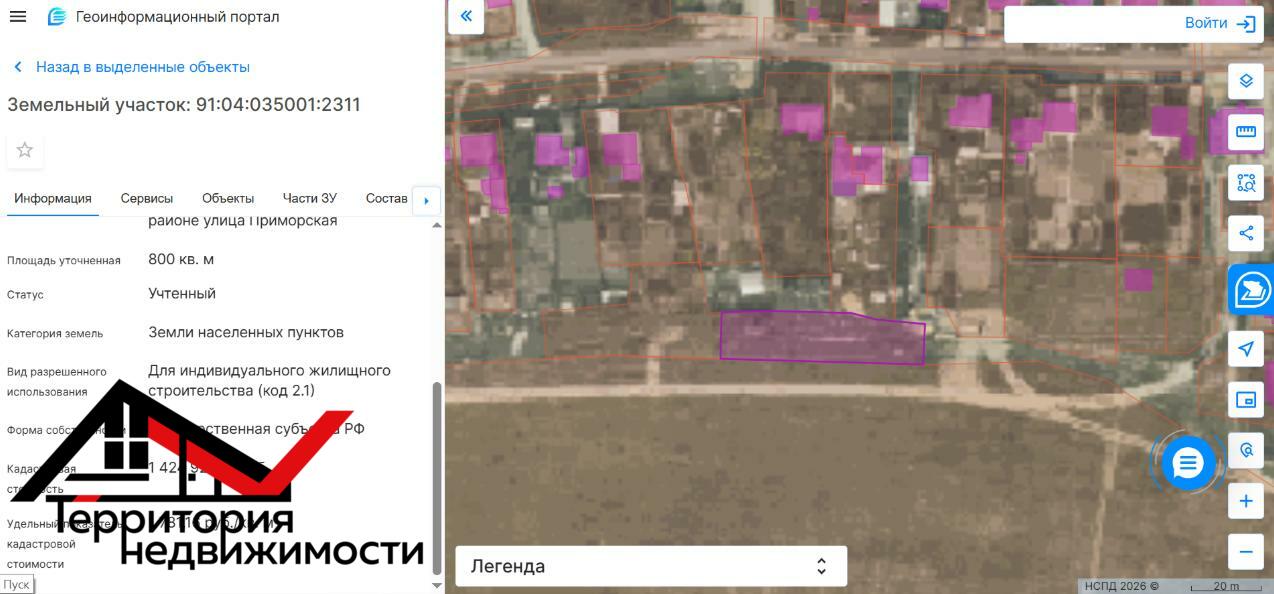The height and width of the screenshot is (594, 1274).
Task: Activate search by area selection tool
Action: click(1245, 183)
